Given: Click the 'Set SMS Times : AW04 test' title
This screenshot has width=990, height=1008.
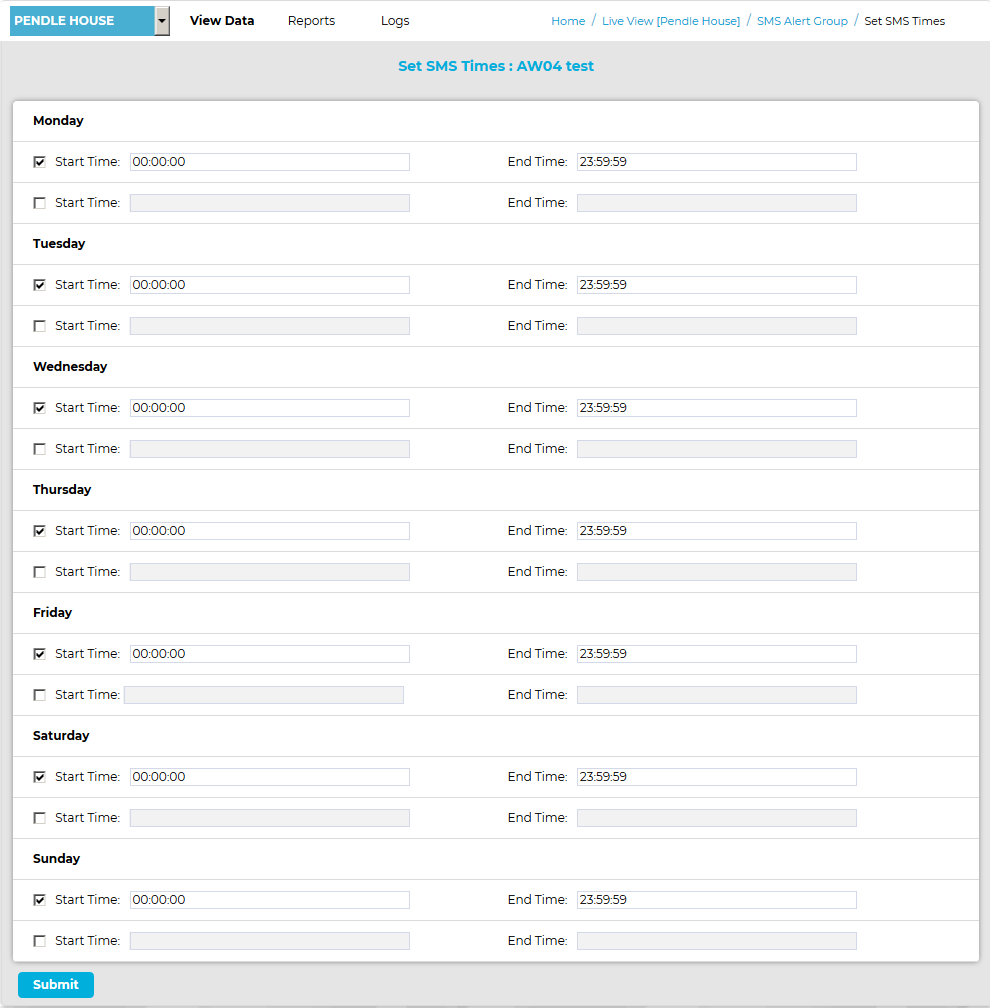Looking at the screenshot, I should (x=496, y=66).
